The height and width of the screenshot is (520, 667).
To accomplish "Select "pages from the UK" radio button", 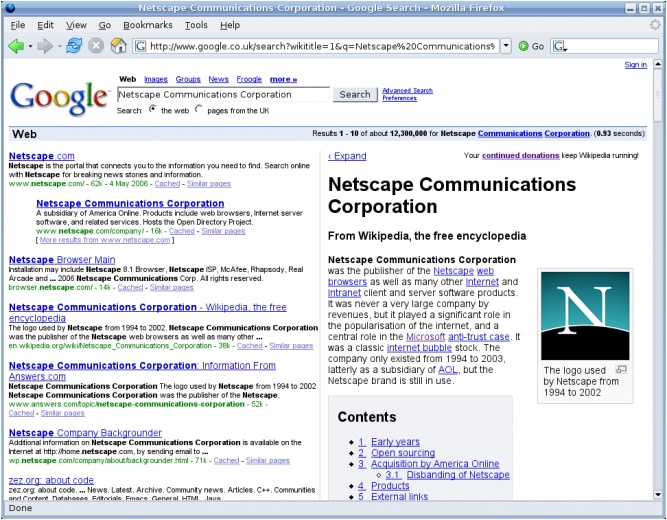I will click(198, 109).
